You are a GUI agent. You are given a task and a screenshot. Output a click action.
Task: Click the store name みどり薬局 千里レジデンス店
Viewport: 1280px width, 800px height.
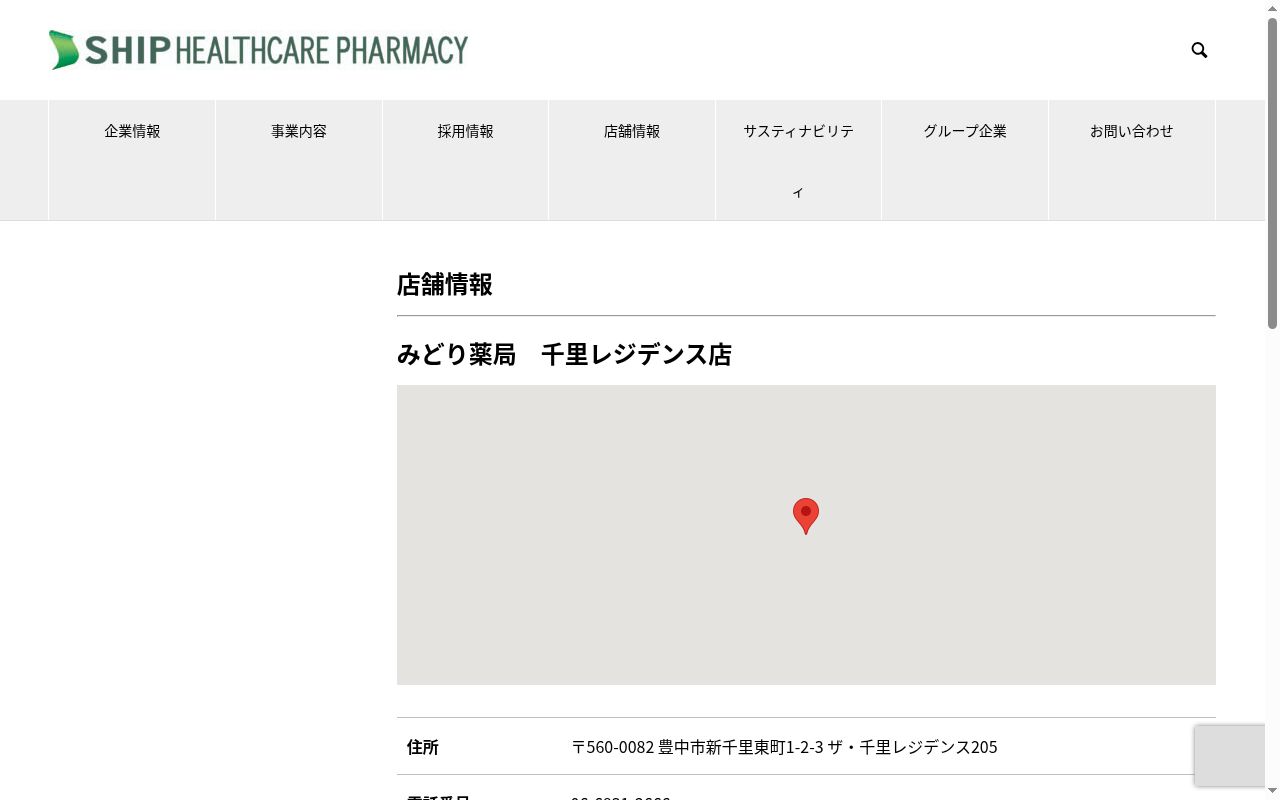[564, 355]
